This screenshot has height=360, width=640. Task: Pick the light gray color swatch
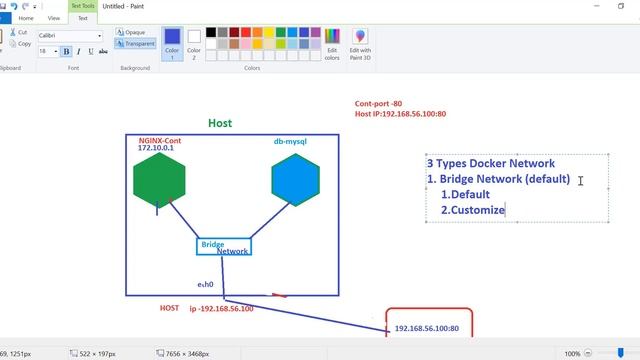pos(222,44)
